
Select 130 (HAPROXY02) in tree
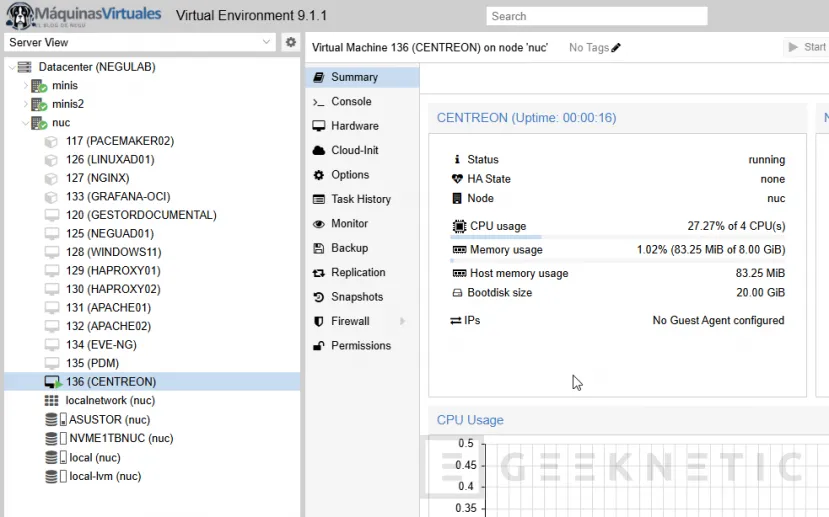[152, 289]
